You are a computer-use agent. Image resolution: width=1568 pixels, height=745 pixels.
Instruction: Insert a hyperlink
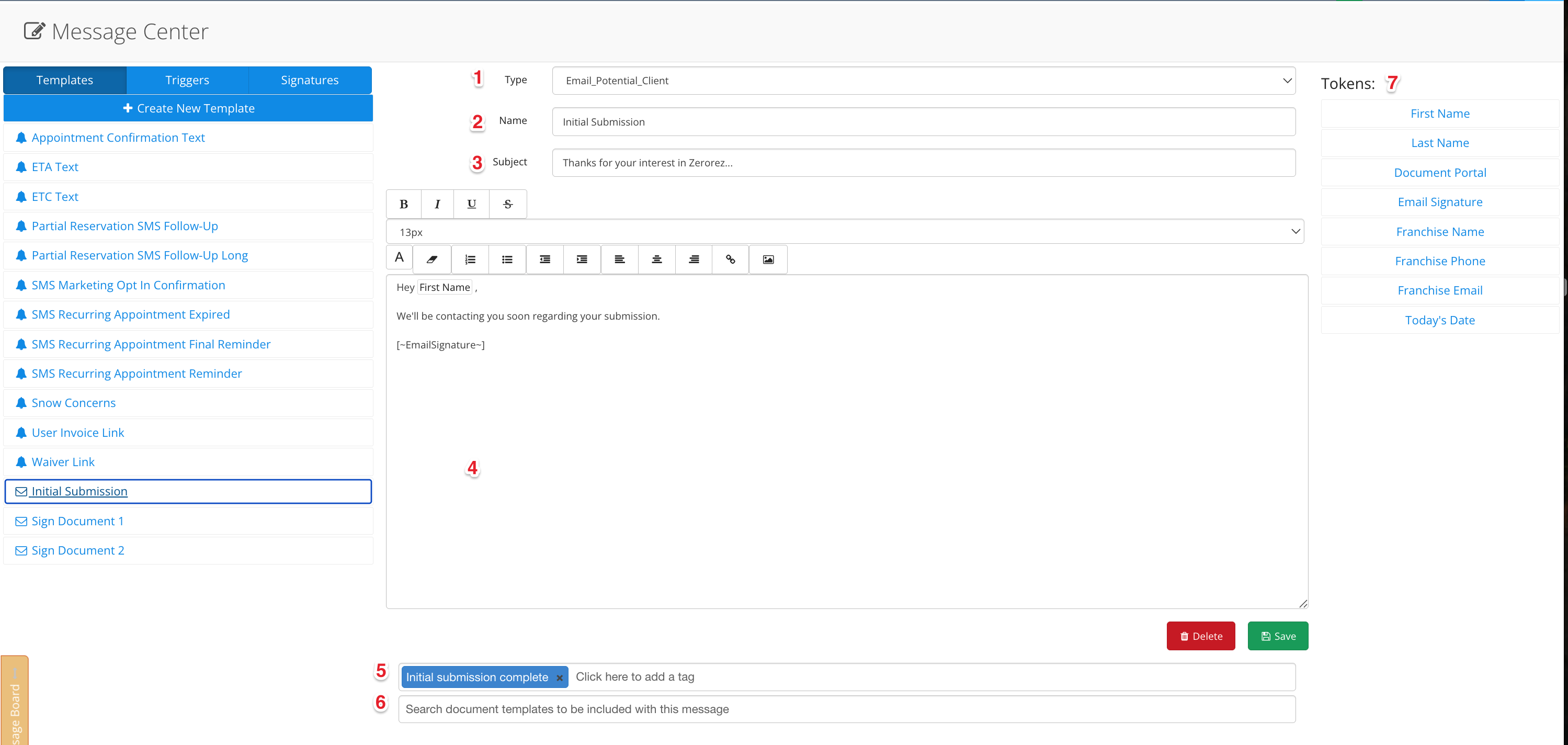click(731, 259)
